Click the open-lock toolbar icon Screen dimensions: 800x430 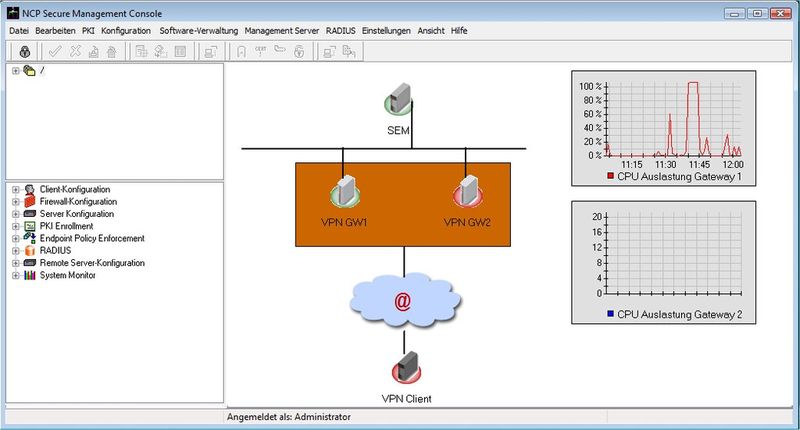(x=299, y=52)
